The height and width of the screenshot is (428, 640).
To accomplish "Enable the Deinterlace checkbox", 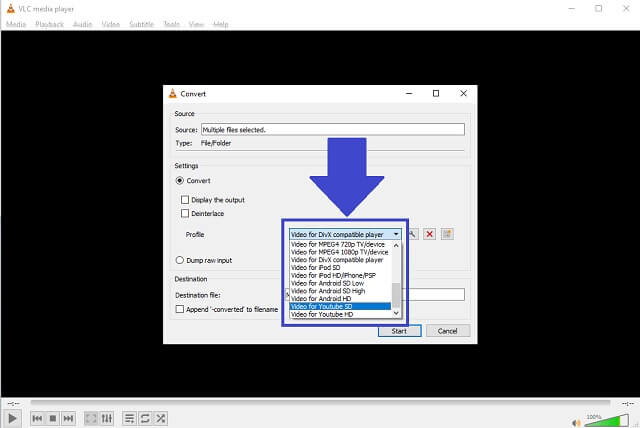I will click(x=185, y=213).
